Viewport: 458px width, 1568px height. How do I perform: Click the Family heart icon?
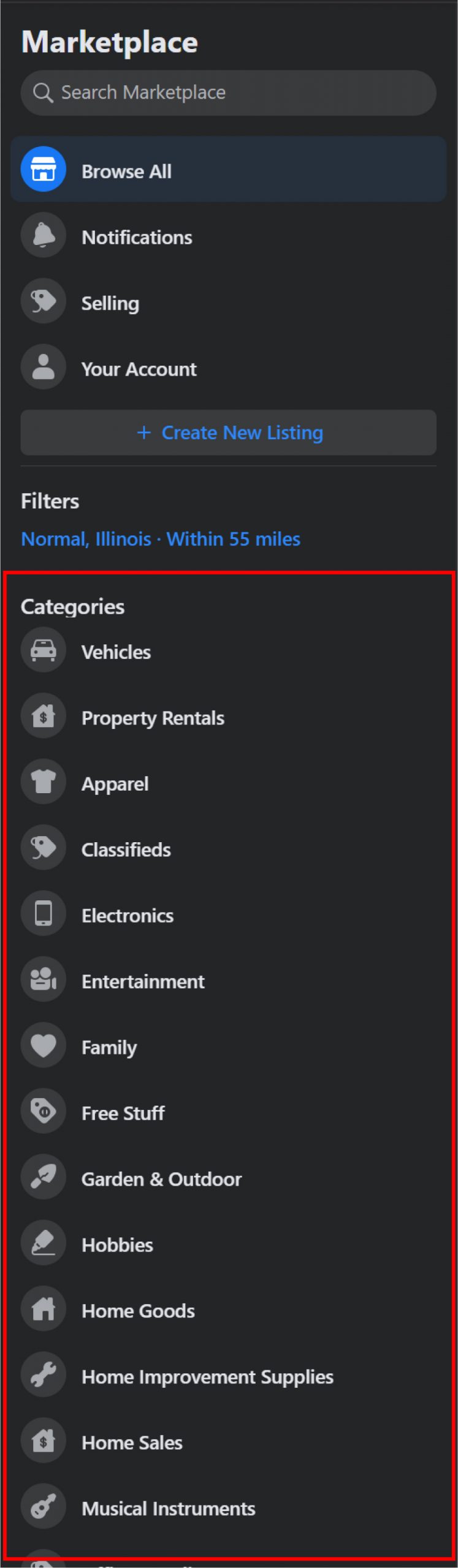click(x=43, y=1045)
